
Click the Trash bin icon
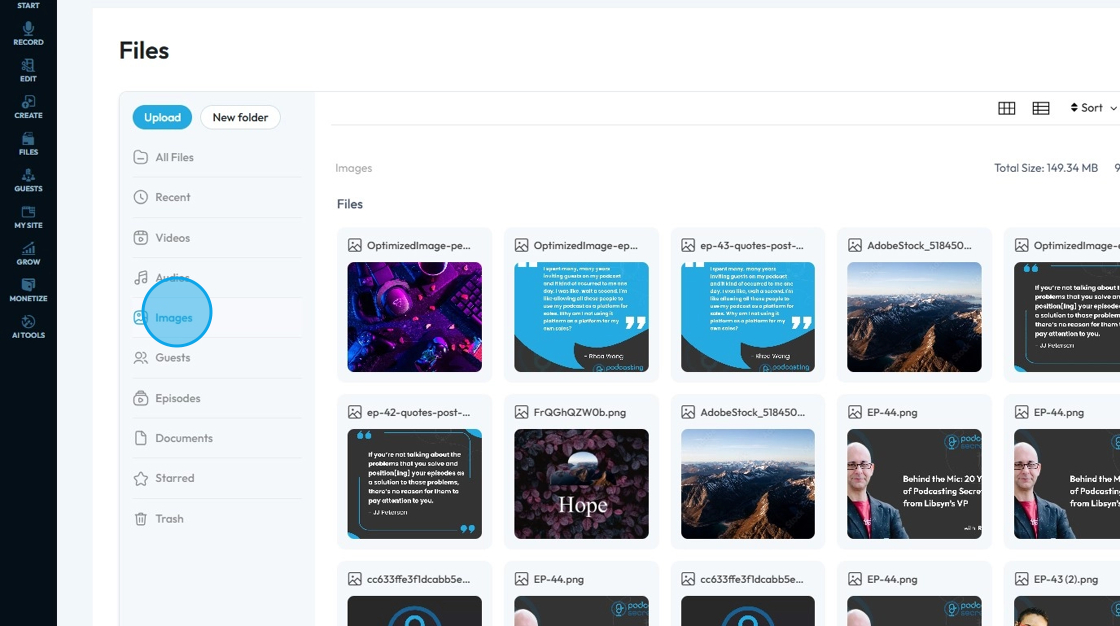(141, 519)
